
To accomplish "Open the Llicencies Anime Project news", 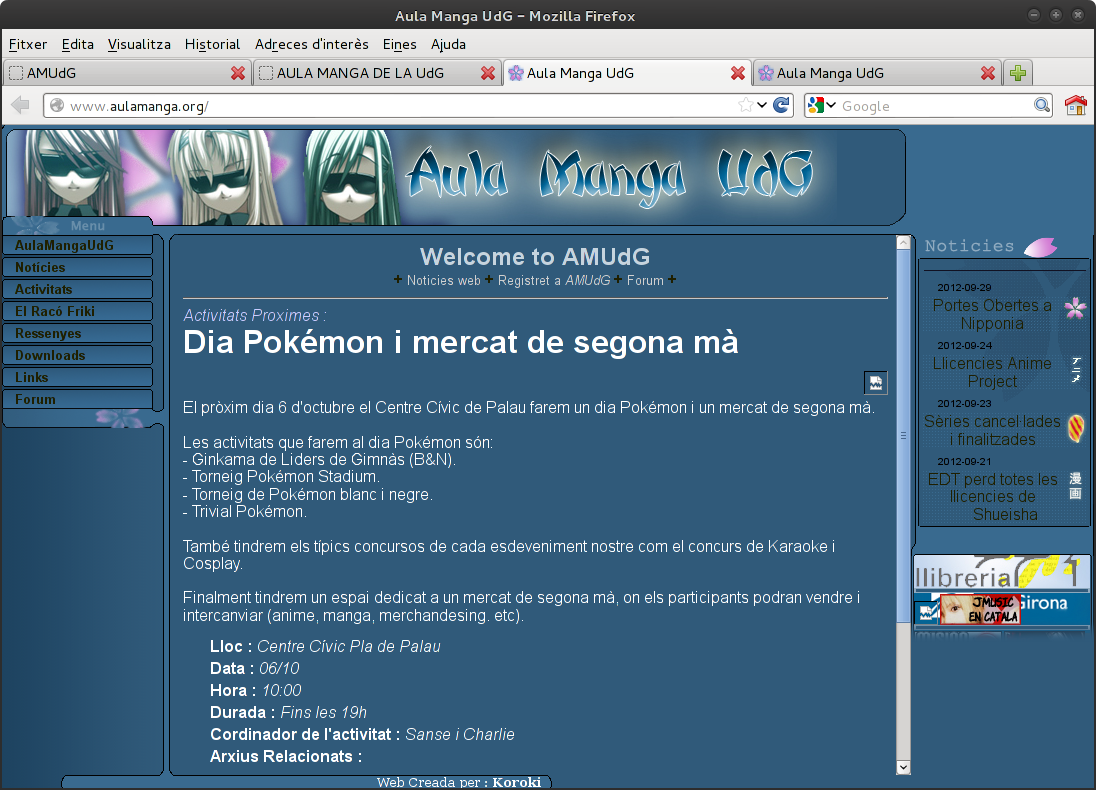I will click(992, 373).
